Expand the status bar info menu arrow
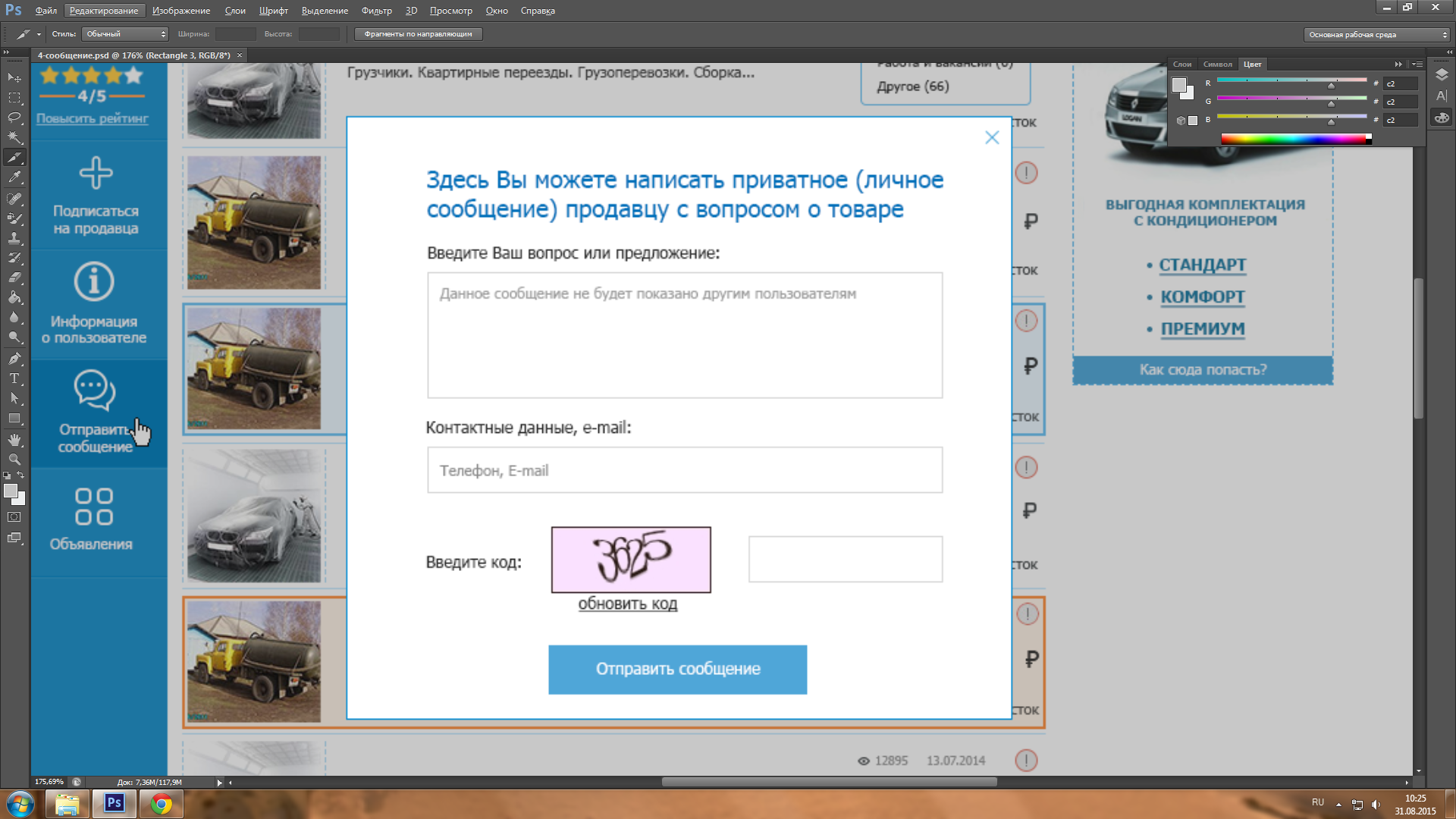 point(220,783)
